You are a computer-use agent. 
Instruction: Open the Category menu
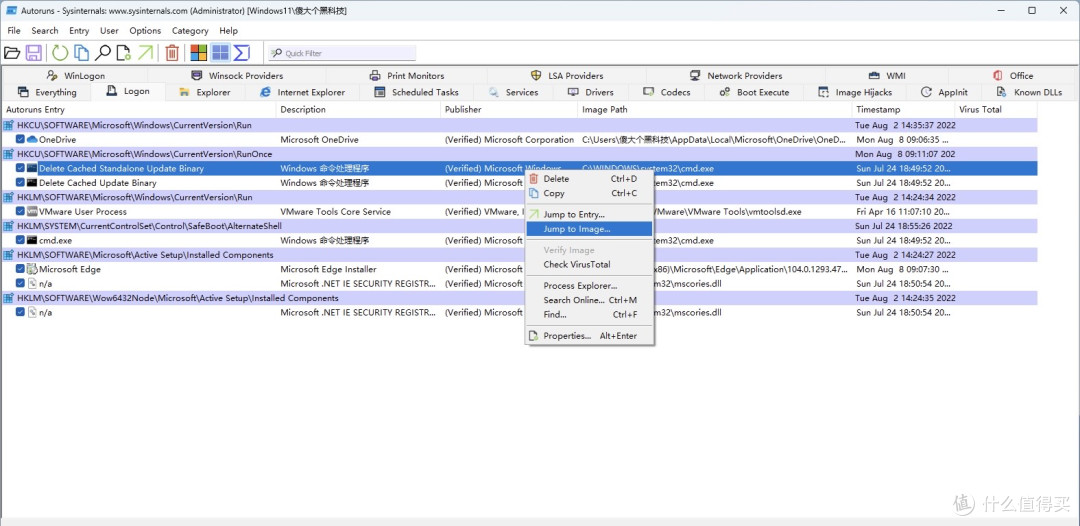tap(190, 30)
